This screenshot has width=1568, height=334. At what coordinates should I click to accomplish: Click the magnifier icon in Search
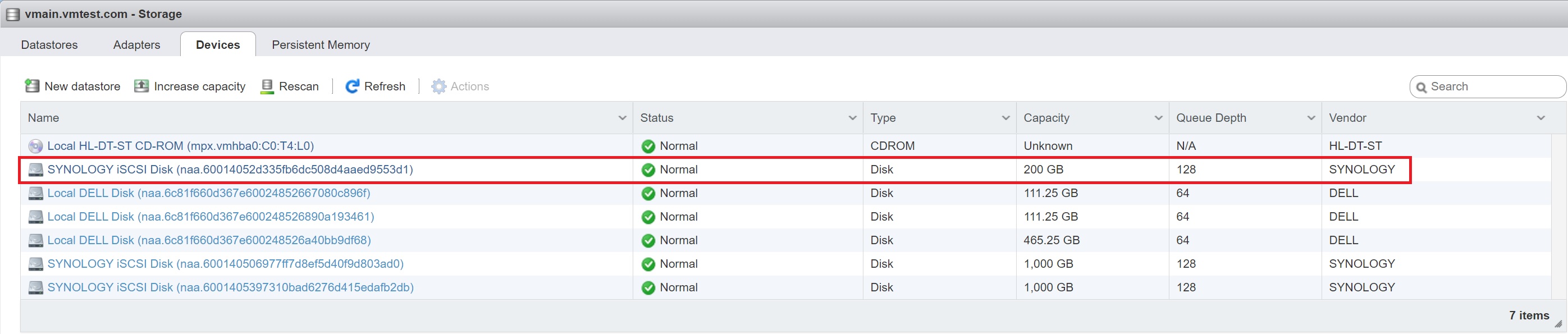tap(1421, 87)
